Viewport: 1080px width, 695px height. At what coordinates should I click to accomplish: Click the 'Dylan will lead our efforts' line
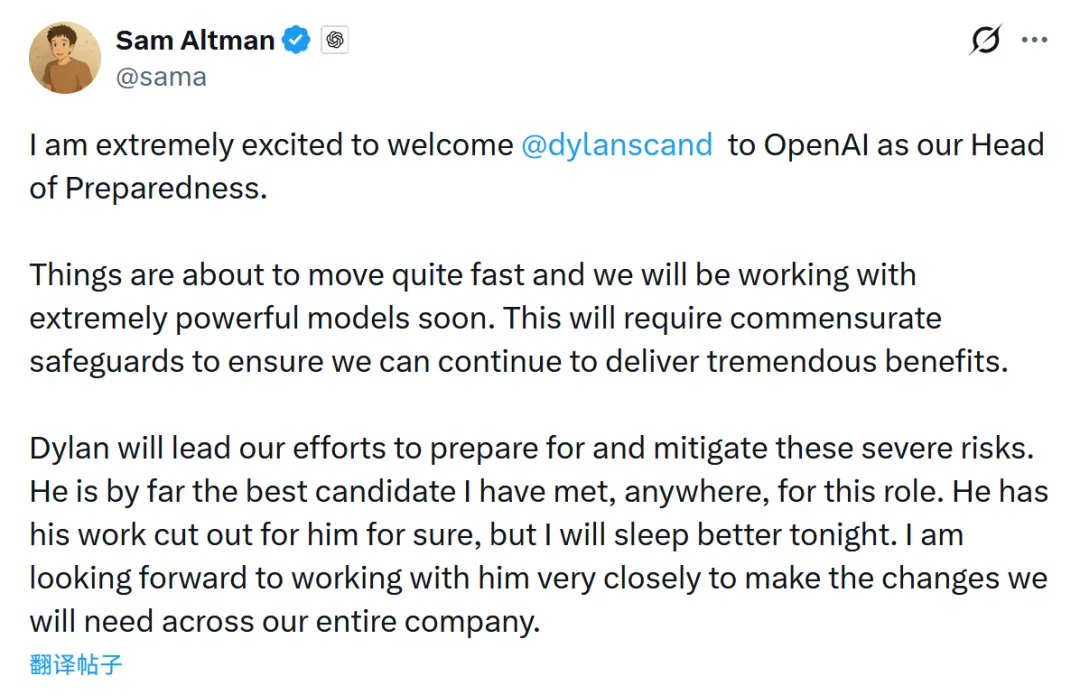tap(532, 448)
